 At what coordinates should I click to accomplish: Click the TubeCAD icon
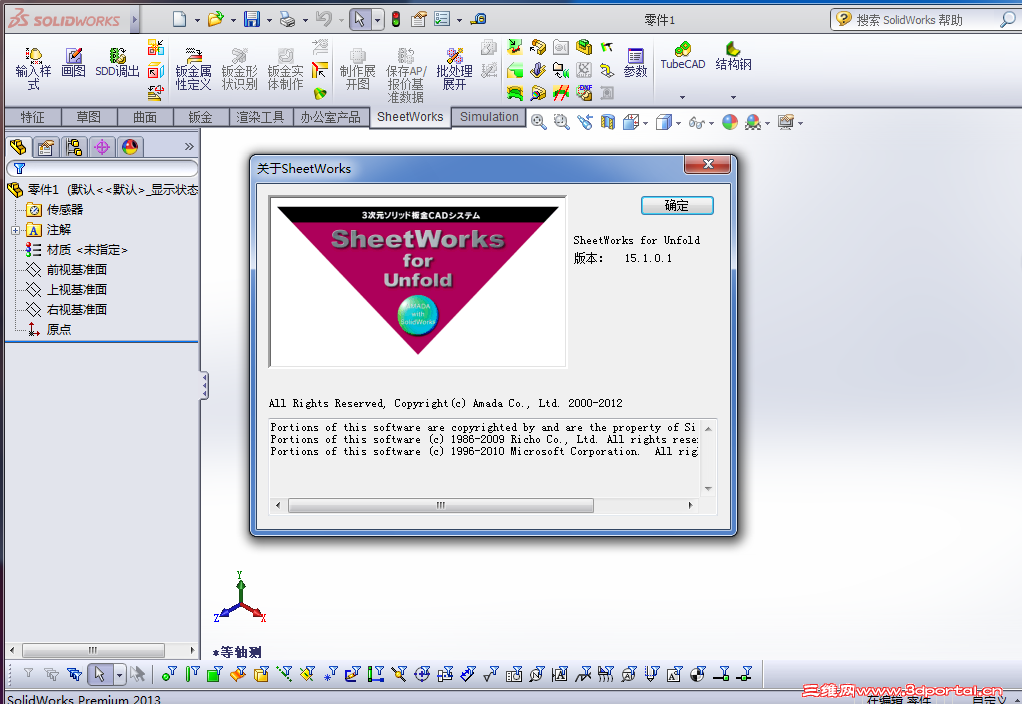point(682,56)
